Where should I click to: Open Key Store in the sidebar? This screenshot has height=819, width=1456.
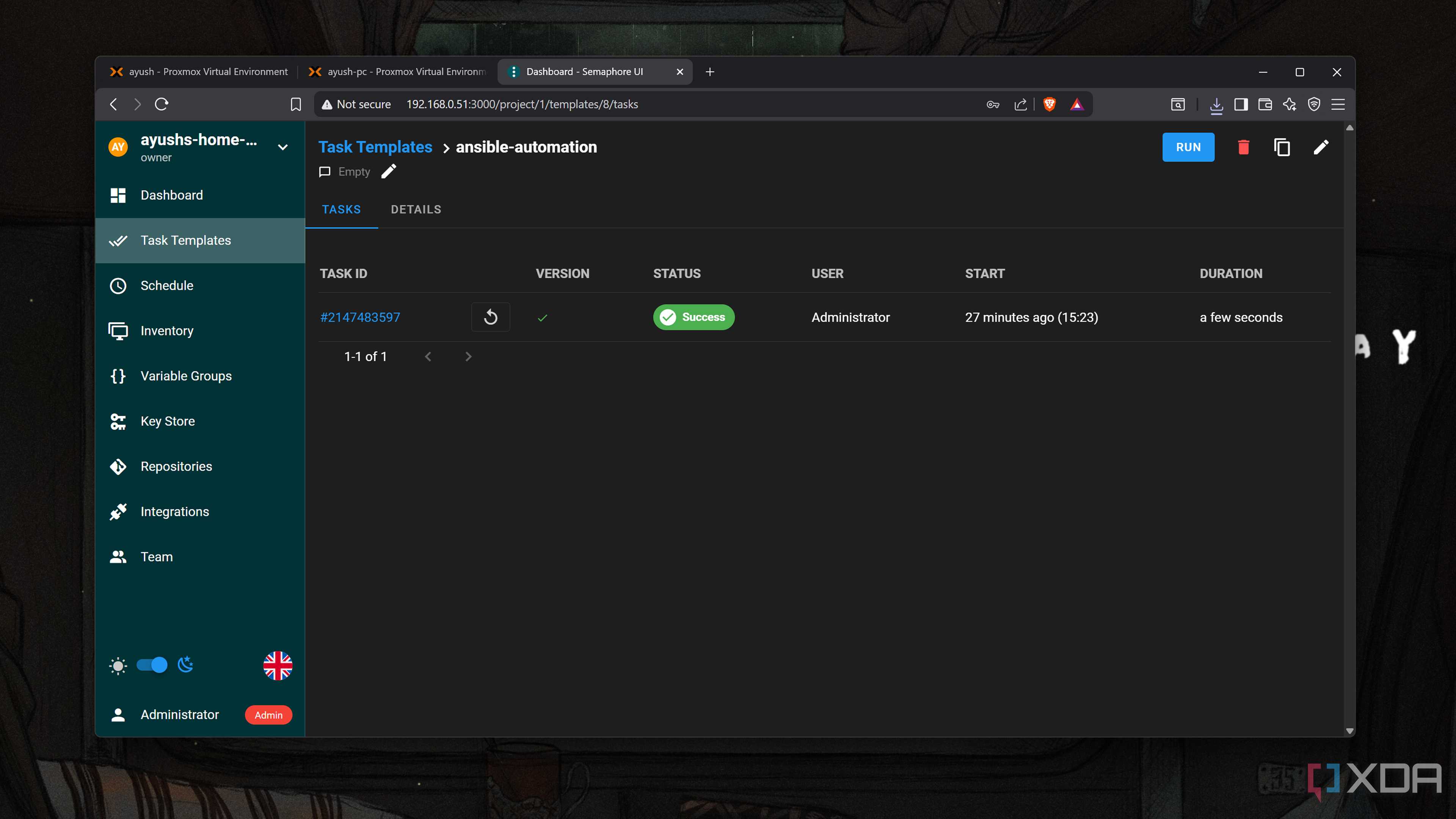click(200, 421)
